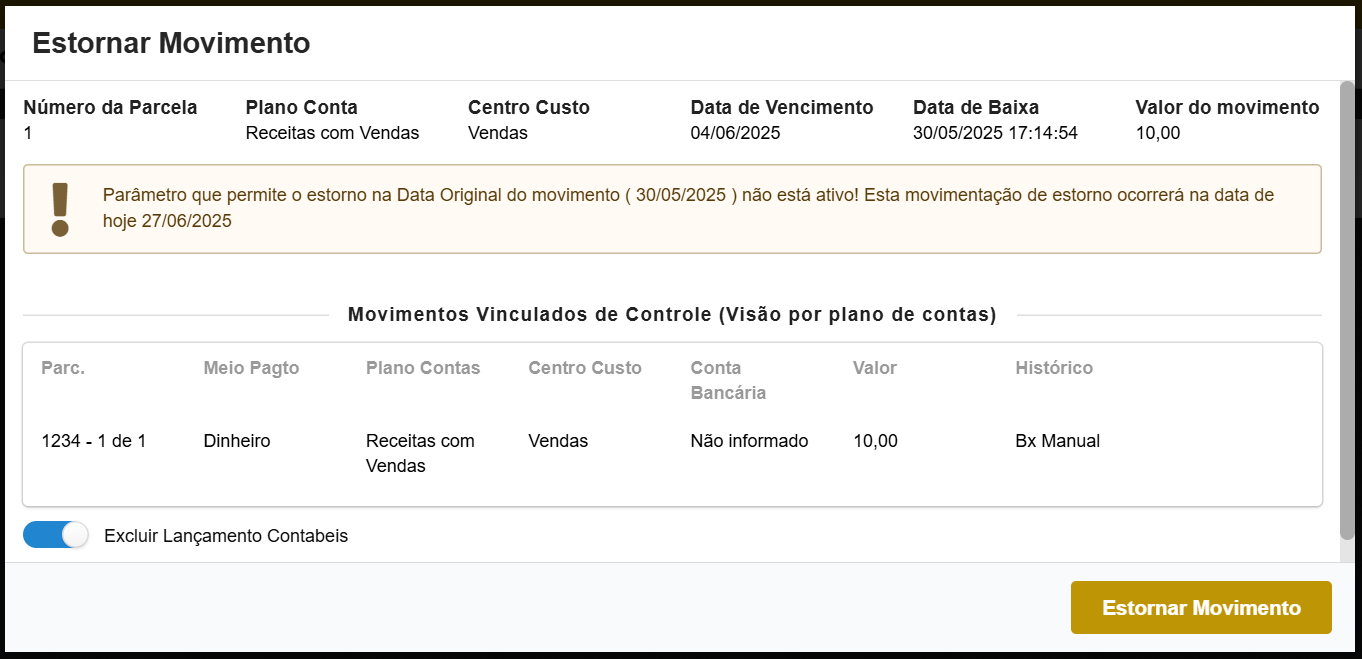Select the Plano Conta value Receitas com Vendas
The width and height of the screenshot is (1362, 659).
click(x=332, y=132)
